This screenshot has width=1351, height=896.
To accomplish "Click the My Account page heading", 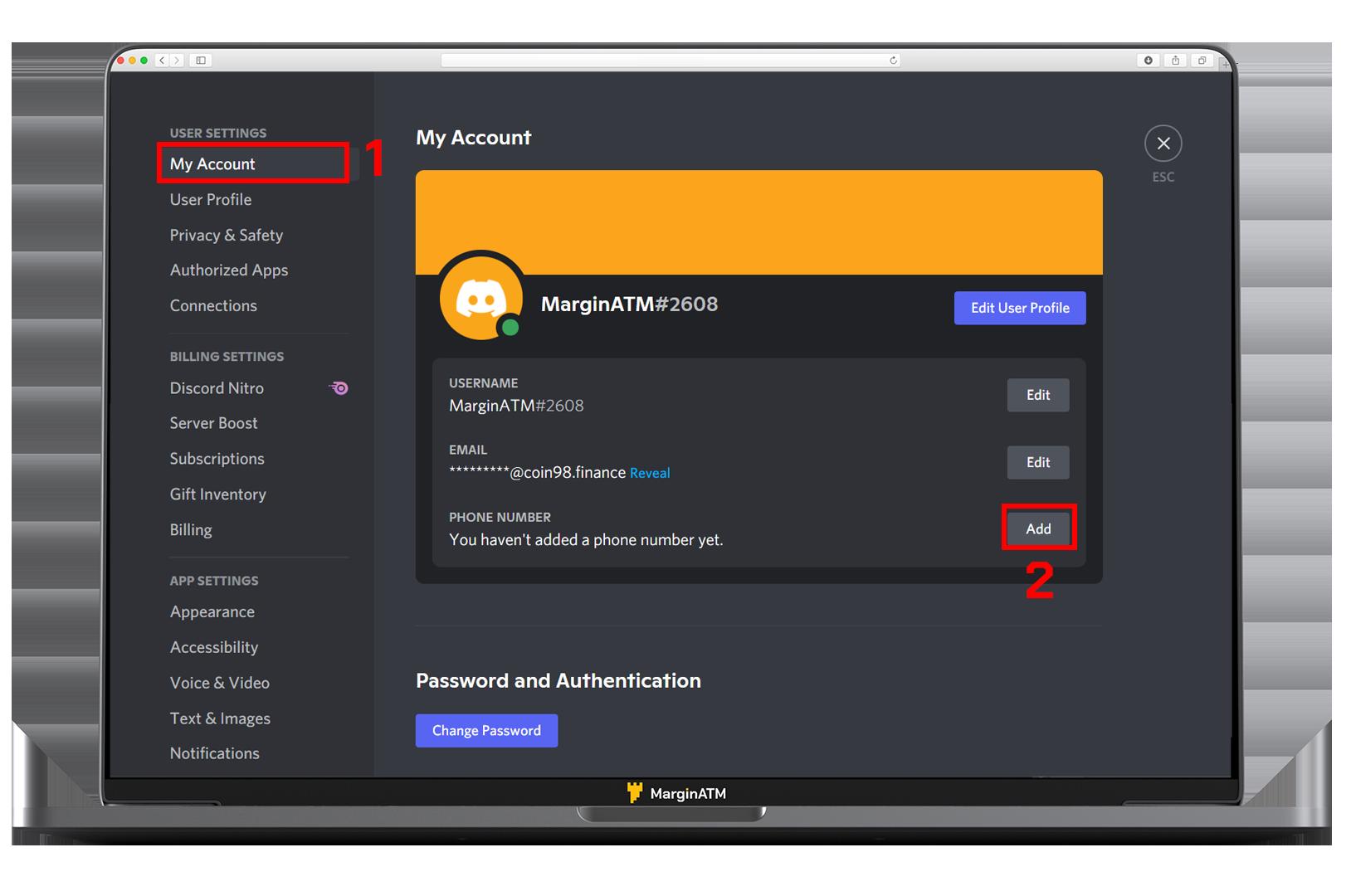I will coord(474,138).
